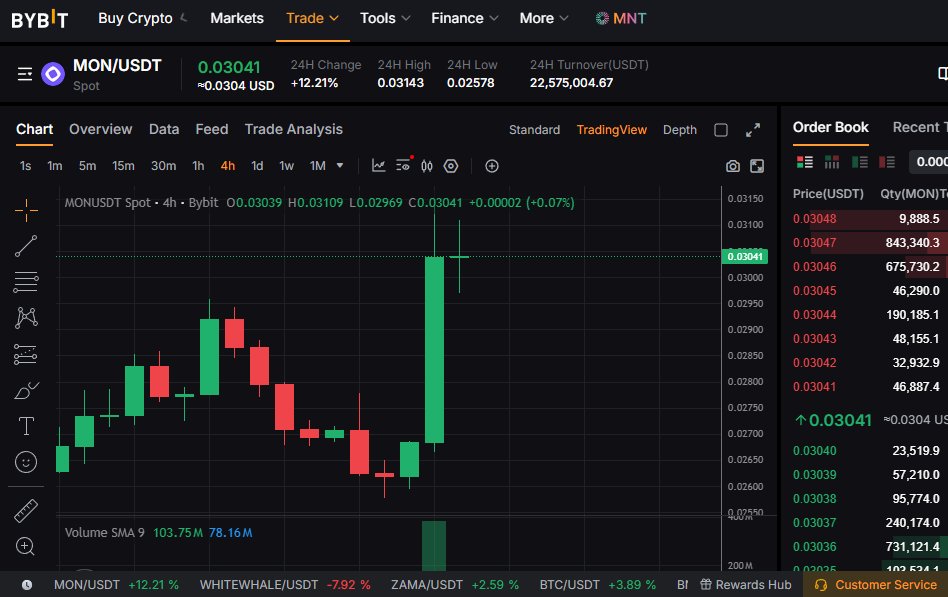The width and height of the screenshot is (948, 597).
Task: Click the clock icon in the ticker bar
Action: [x=27, y=585]
